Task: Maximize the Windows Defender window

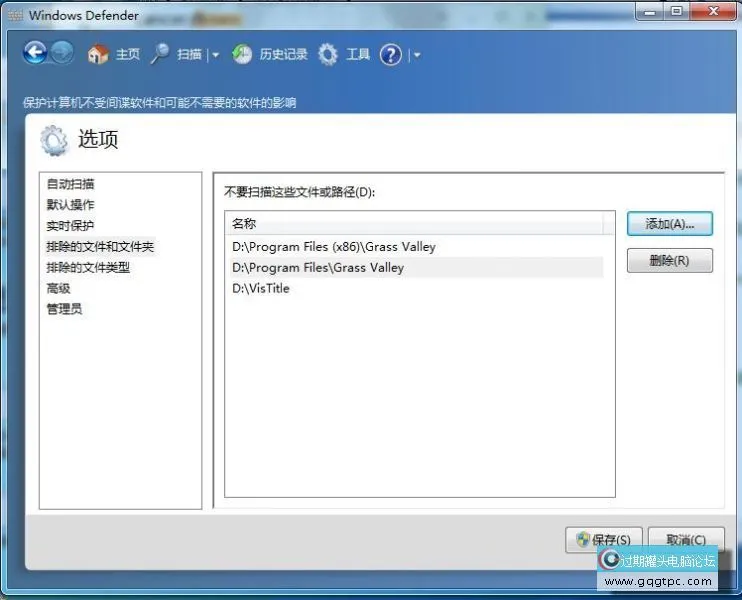Action: (677, 11)
